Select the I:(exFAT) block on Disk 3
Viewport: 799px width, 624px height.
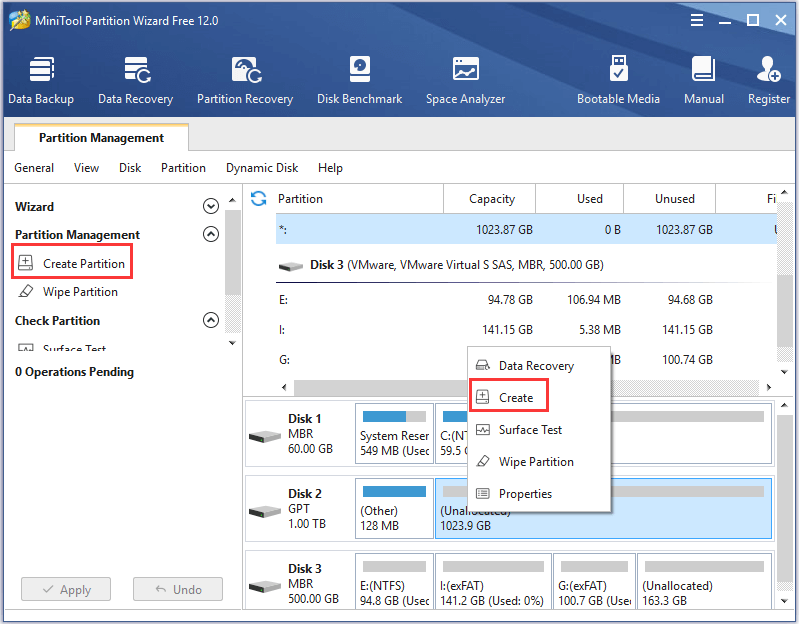(493, 583)
